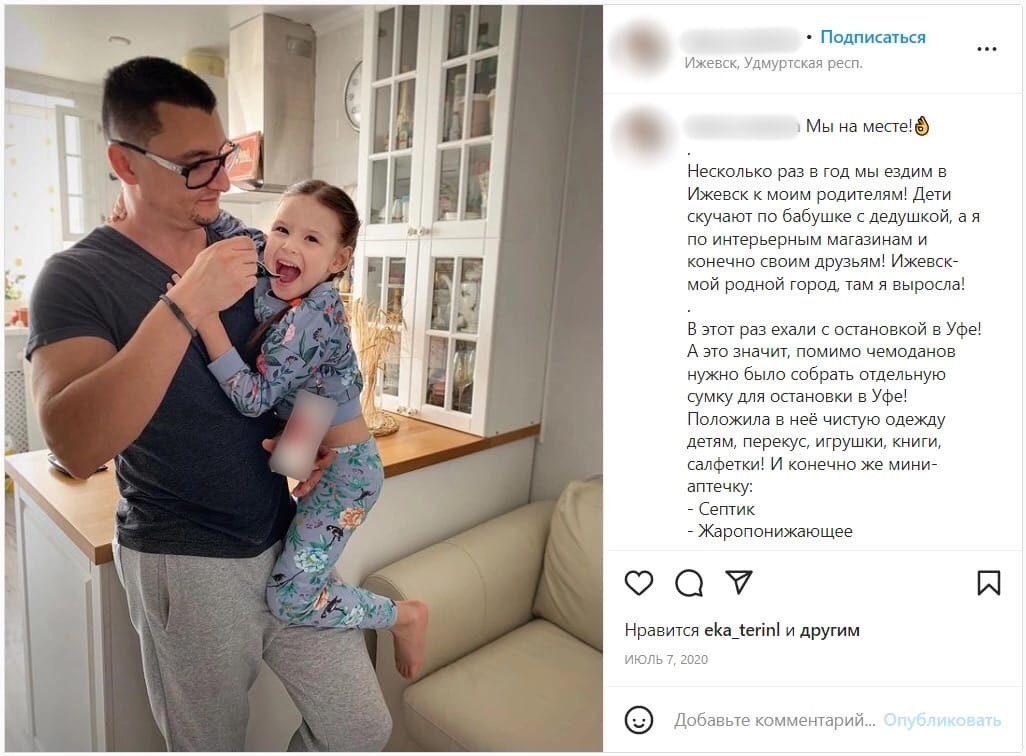The image size is (1026, 756).
Task: Open comments with the speech bubble icon
Action: point(689,583)
